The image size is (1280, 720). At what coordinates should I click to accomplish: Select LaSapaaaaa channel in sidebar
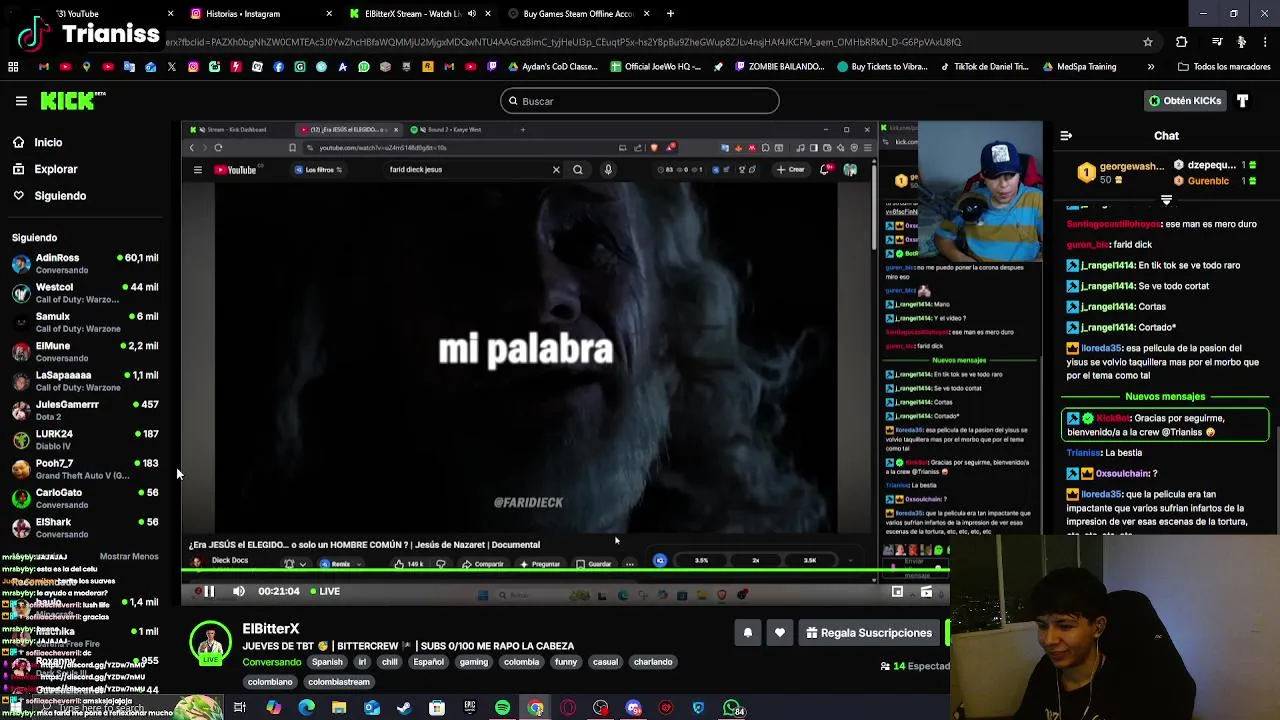tap(85, 381)
